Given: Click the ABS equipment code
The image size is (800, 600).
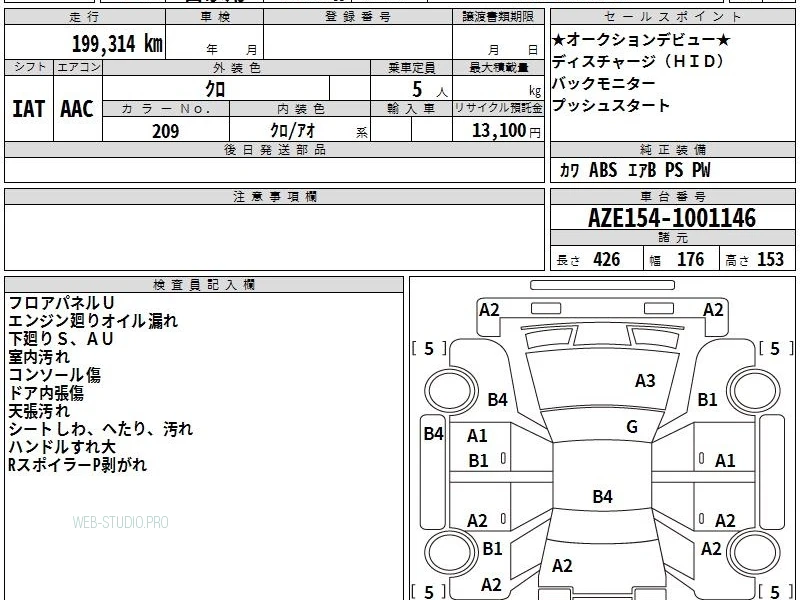Looking at the screenshot, I should tap(603, 170).
